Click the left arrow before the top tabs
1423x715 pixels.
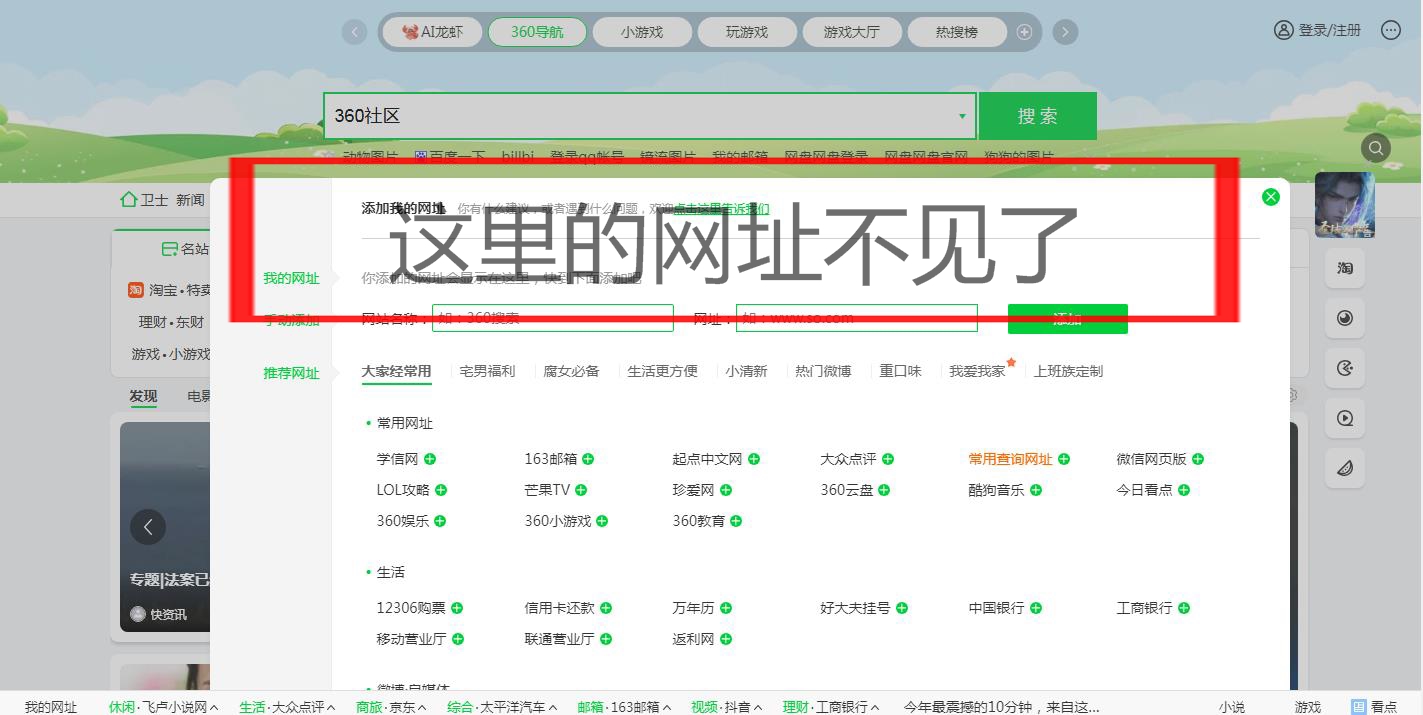(354, 32)
